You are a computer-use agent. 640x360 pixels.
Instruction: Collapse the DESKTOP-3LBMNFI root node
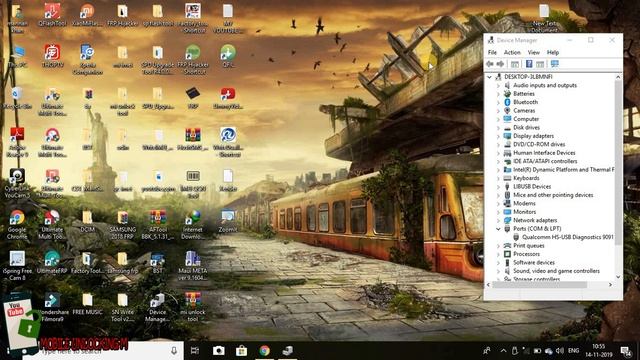point(489,77)
